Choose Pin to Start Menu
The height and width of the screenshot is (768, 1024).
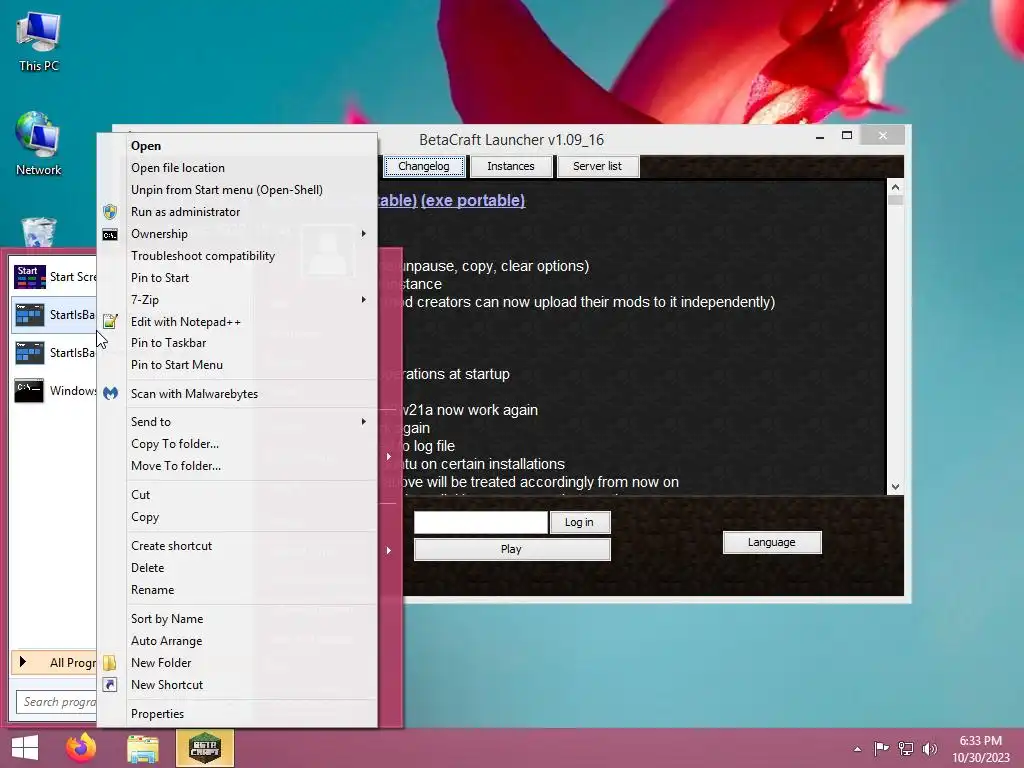(x=238, y=365)
